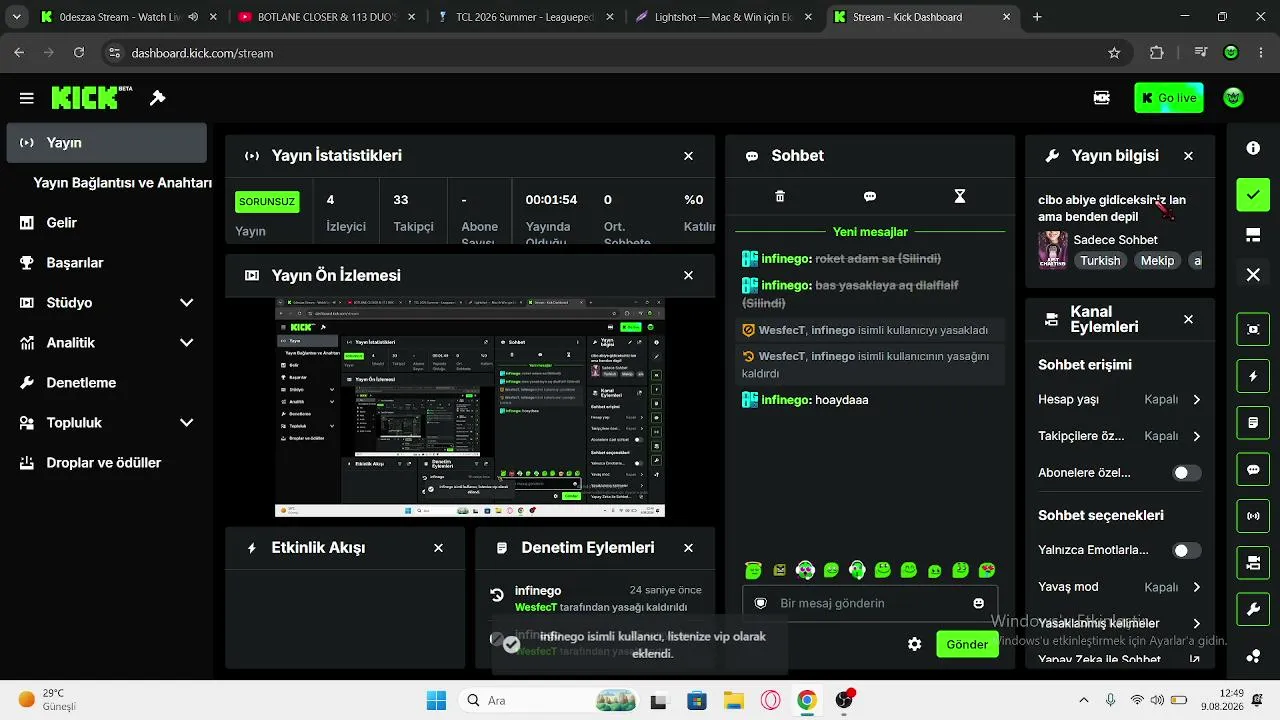
Task: Open the Başarılar page
Action: [106, 263]
